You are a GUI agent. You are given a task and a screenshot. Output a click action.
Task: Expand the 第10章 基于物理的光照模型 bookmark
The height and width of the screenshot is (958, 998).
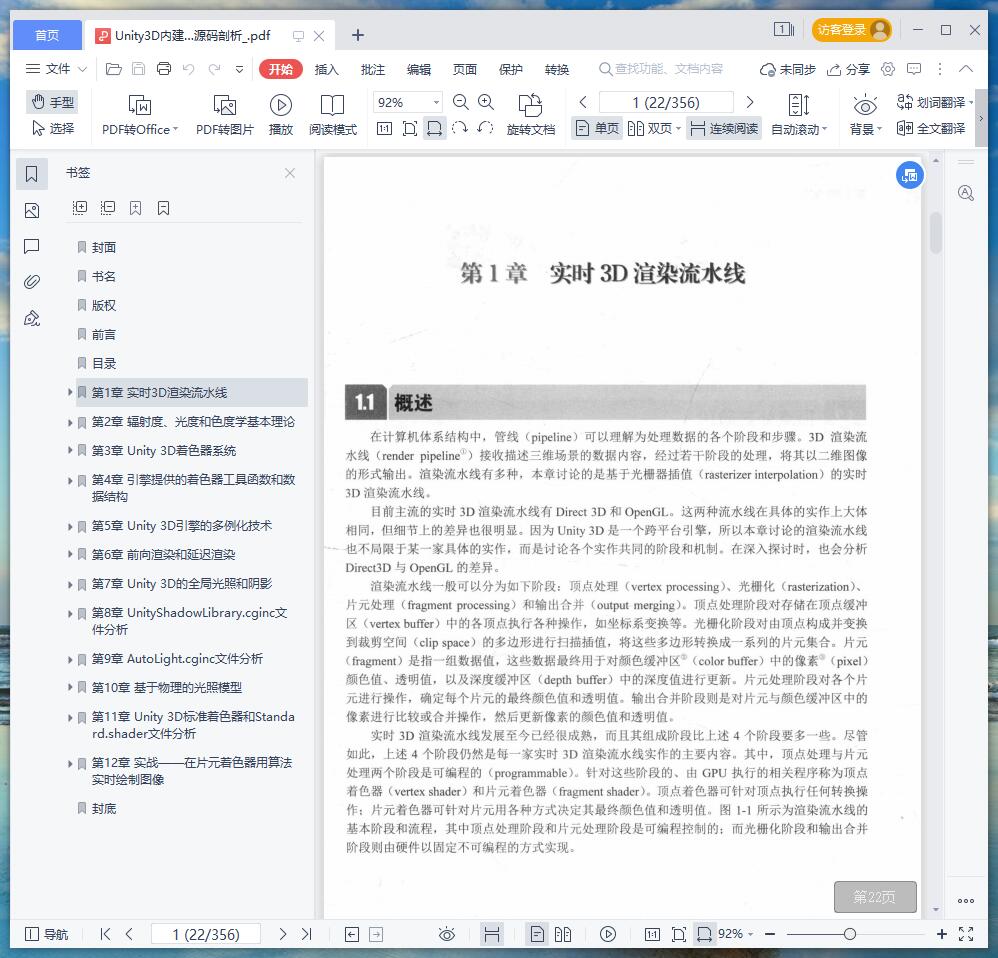[x=70, y=687]
